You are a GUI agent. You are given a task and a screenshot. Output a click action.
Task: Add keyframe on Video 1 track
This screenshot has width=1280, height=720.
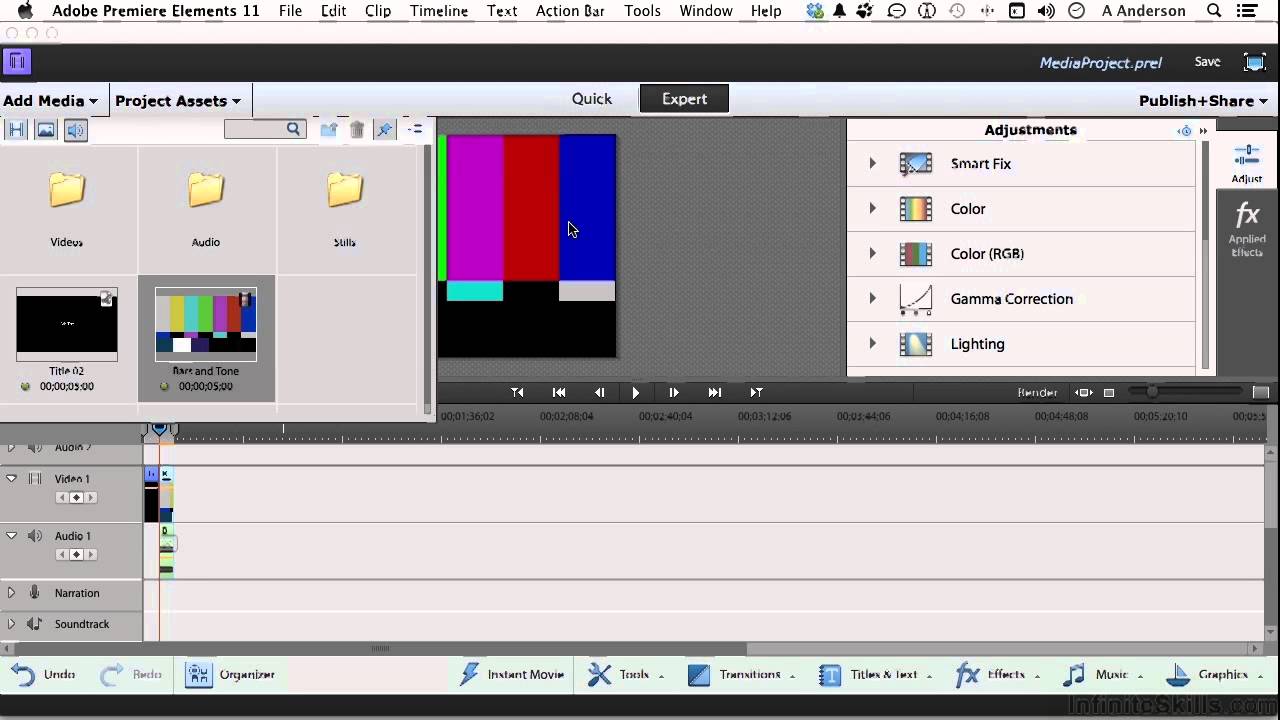pos(76,497)
